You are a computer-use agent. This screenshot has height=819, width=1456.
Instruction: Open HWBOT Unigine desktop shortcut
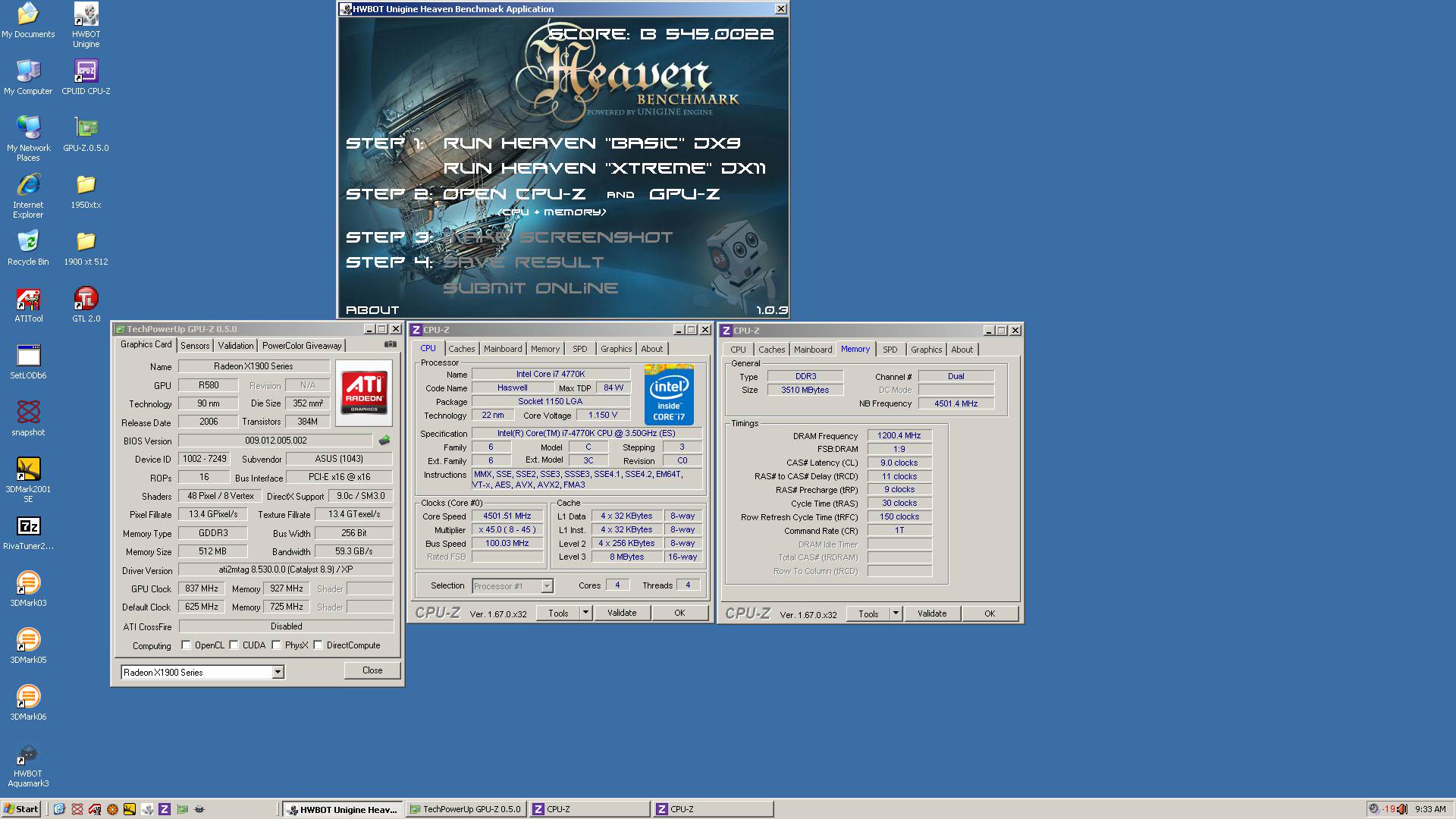coord(86,25)
